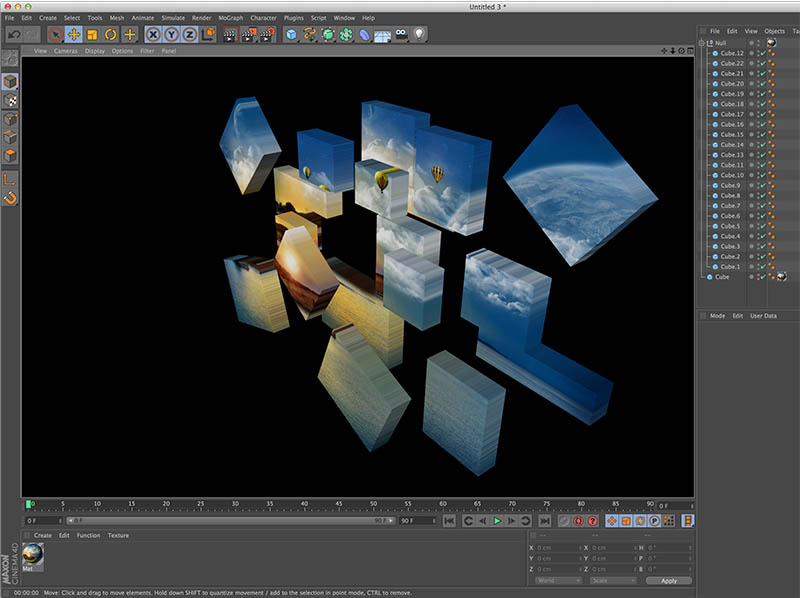
Task: Open Edit Render Settings clapperboard icon
Action: (x=267, y=35)
